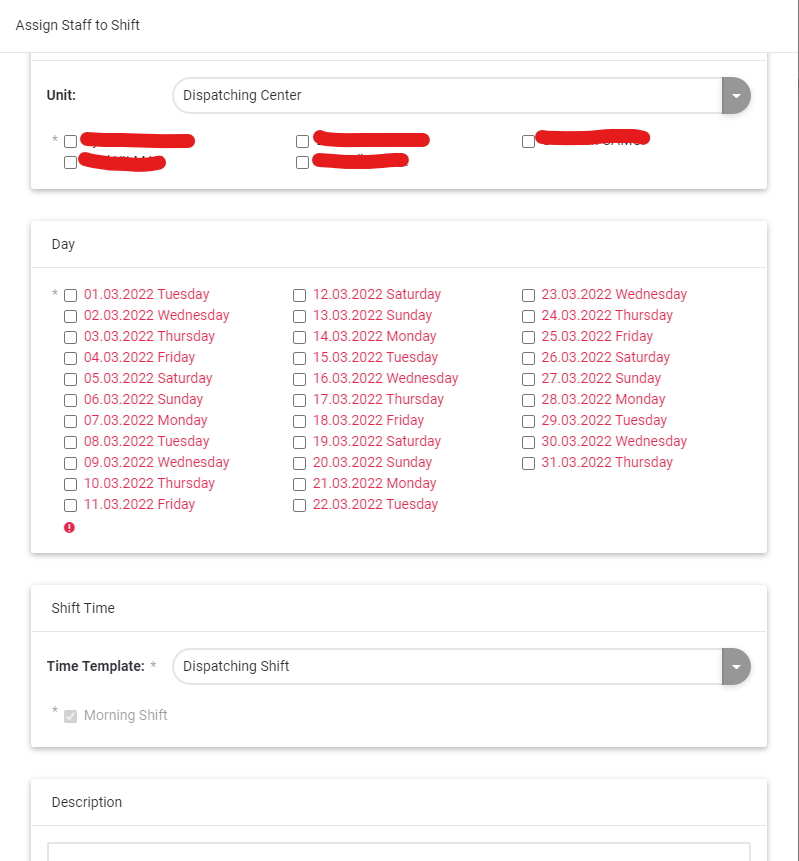Tick the 25.03.2022 Friday checkbox

[528, 337]
